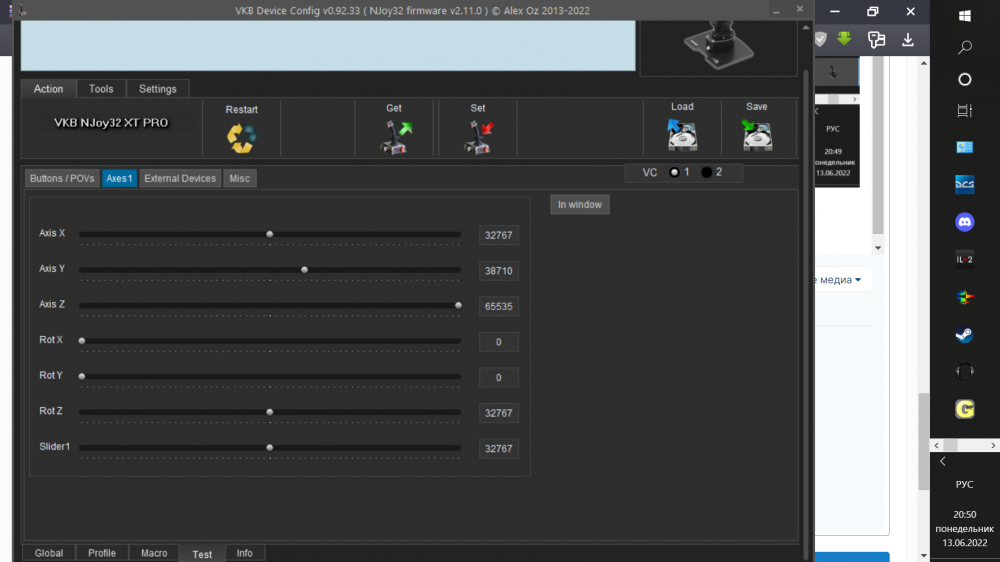The width and height of the screenshot is (1000, 562).
Task: Open the Settings tab
Action: [158, 89]
